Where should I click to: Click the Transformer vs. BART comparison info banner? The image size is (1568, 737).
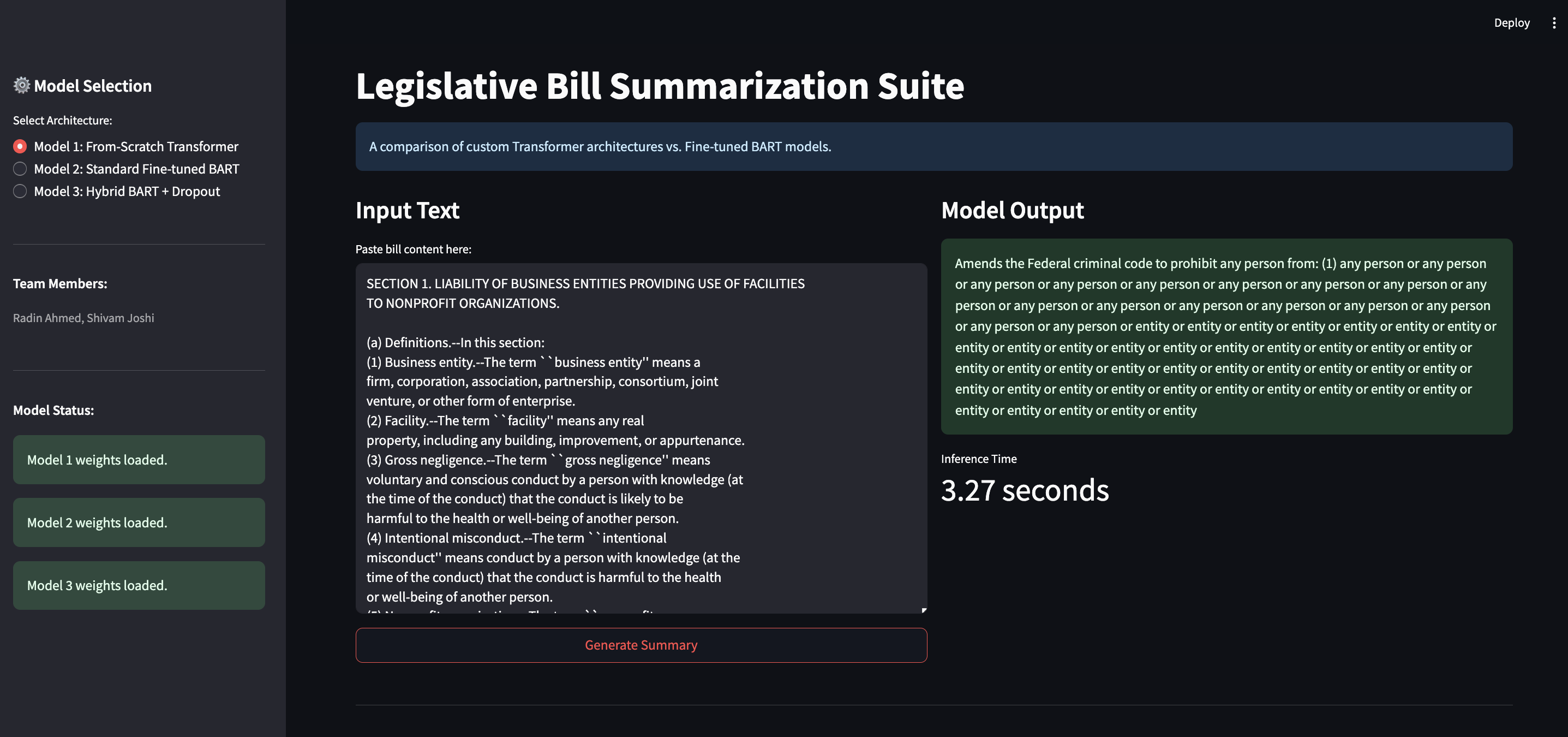(933, 147)
